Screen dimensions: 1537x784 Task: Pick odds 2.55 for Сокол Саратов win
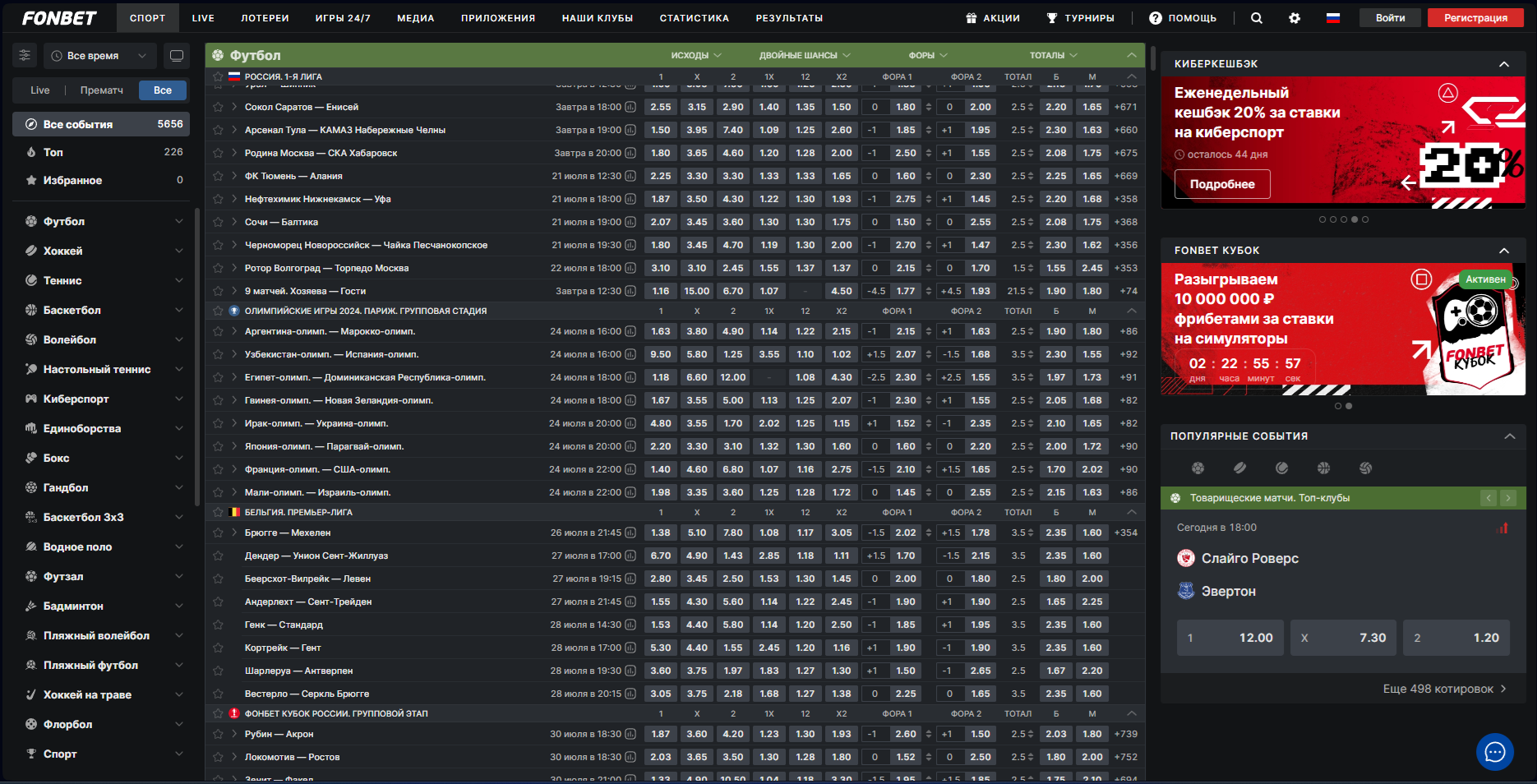661,107
